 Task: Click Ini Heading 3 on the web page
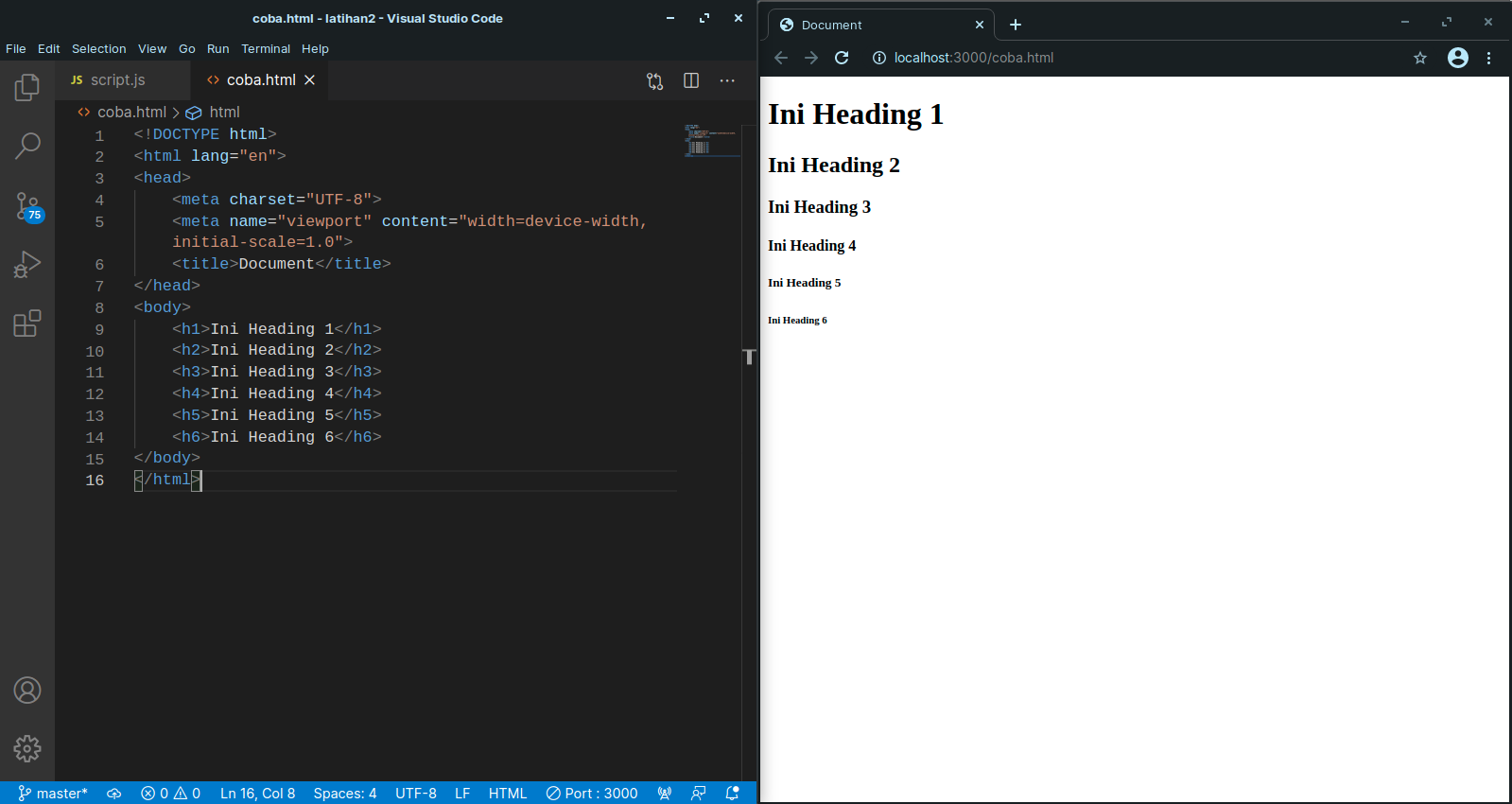click(x=819, y=207)
